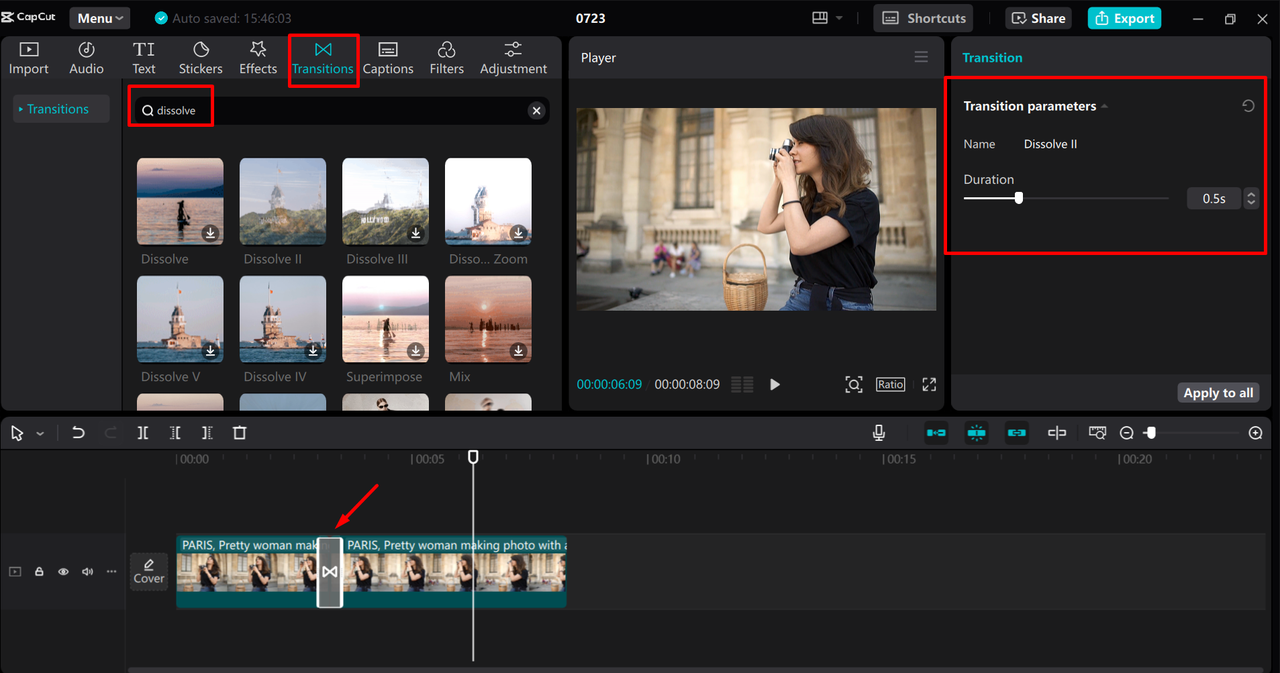This screenshot has height=673, width=1280.
Task: Download the Mix transition via arrow icon
Action: (518, 351)
